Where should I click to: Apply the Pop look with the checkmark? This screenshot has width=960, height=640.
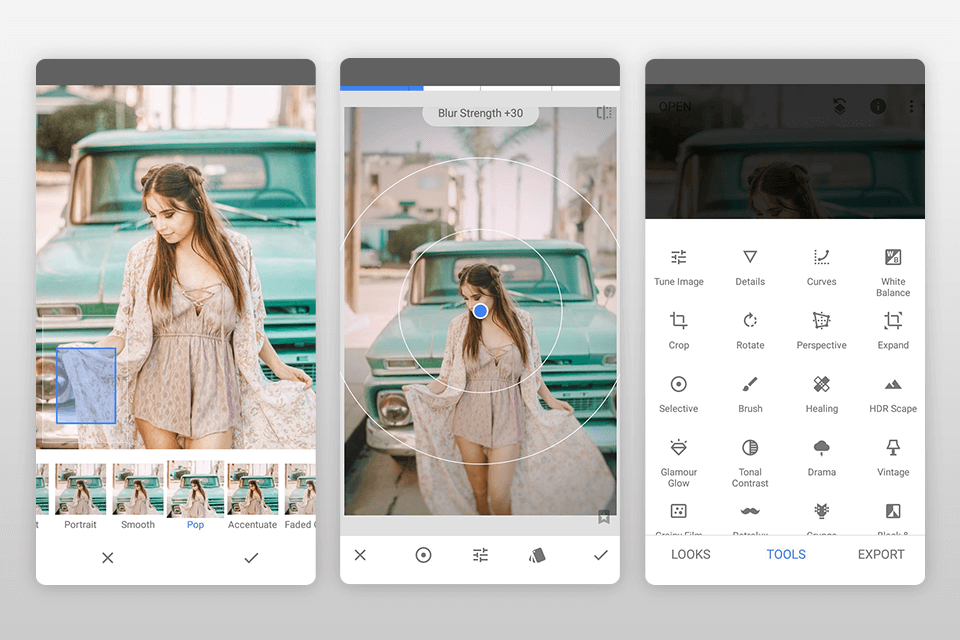click(251, 558)
